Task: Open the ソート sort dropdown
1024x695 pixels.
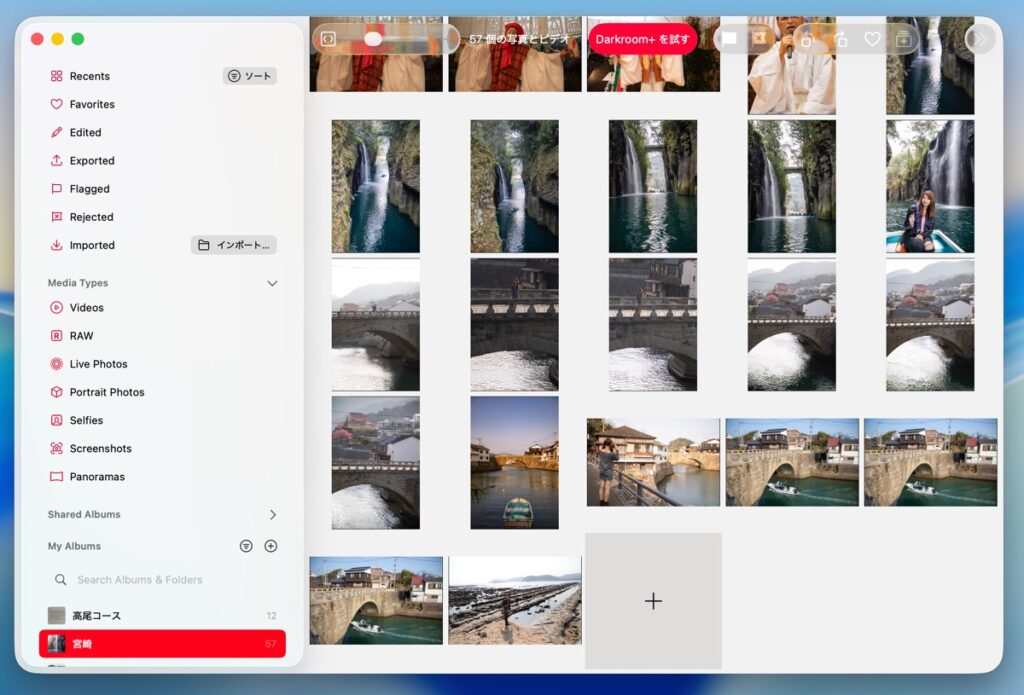Action: [250, 76]
